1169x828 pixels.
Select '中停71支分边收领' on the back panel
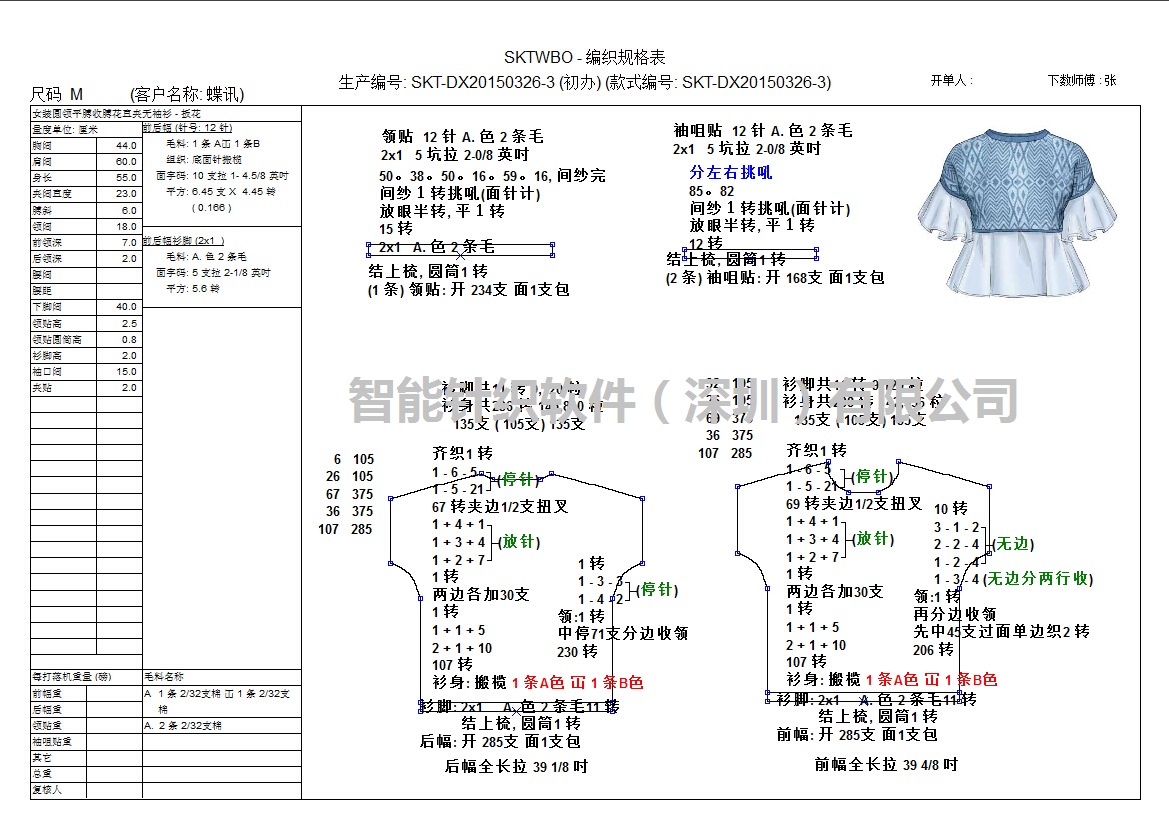click(x=623, y=633)
